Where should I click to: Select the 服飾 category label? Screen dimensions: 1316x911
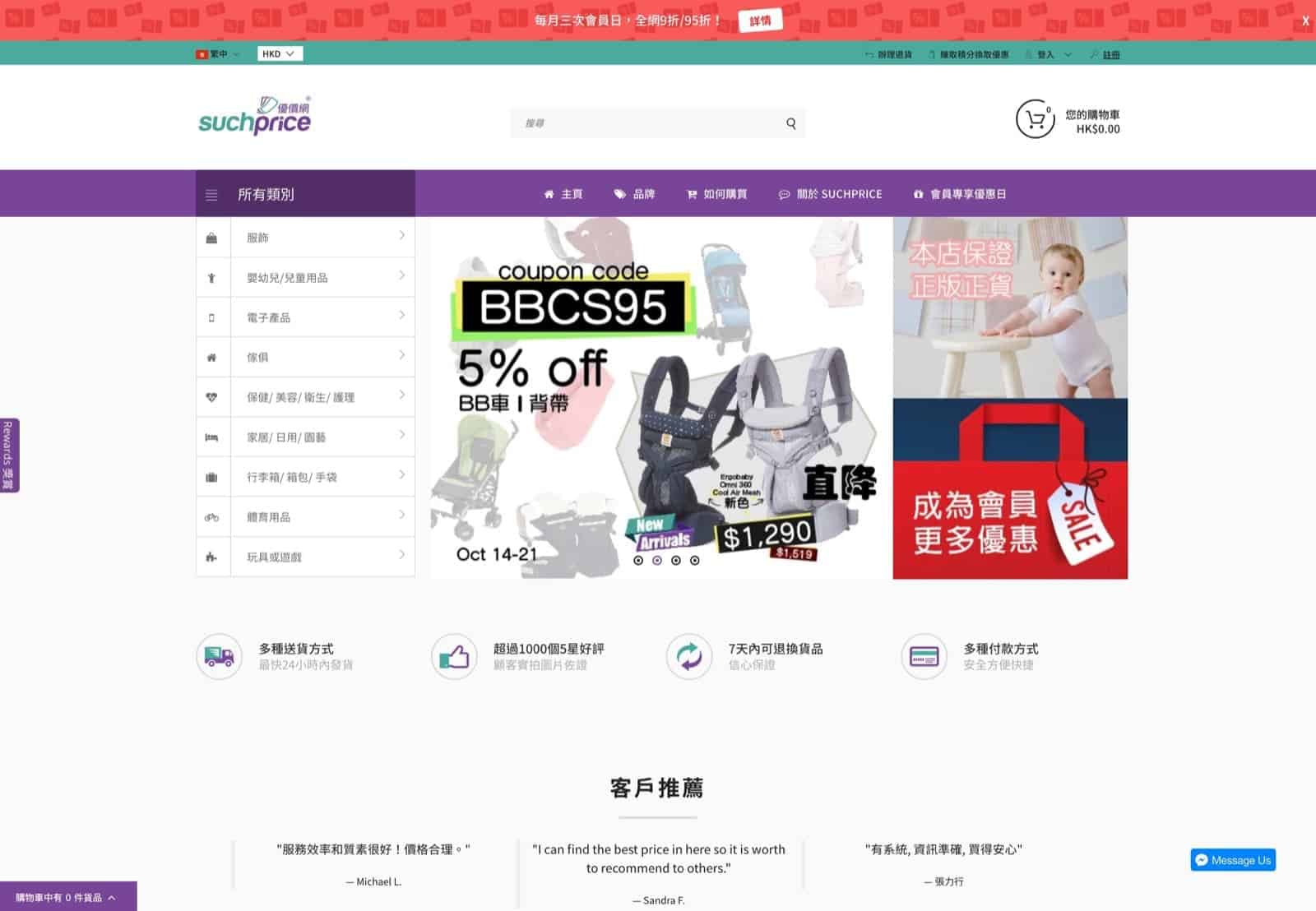[257, 238]
